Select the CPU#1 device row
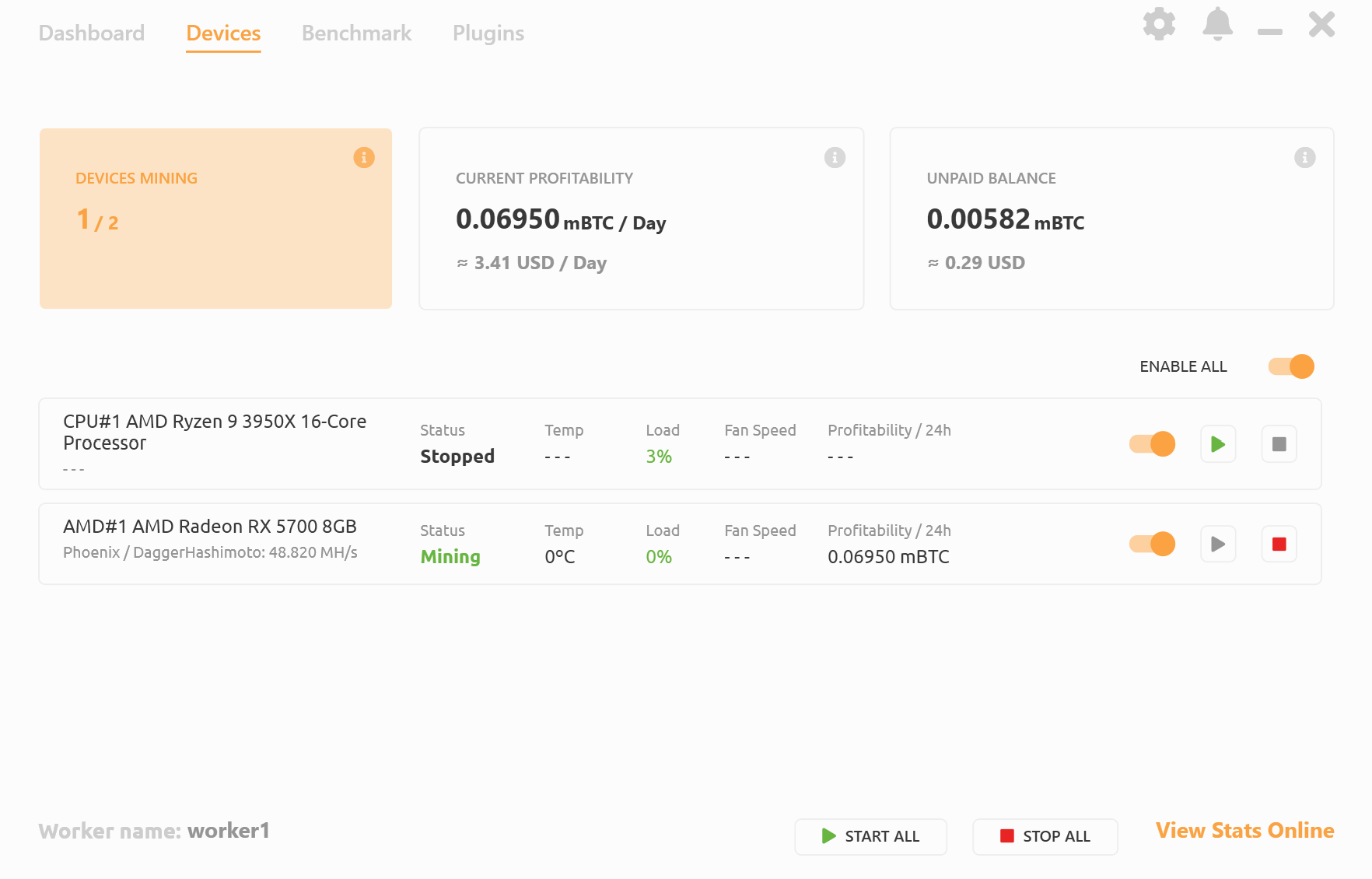 tap(214, 443)
